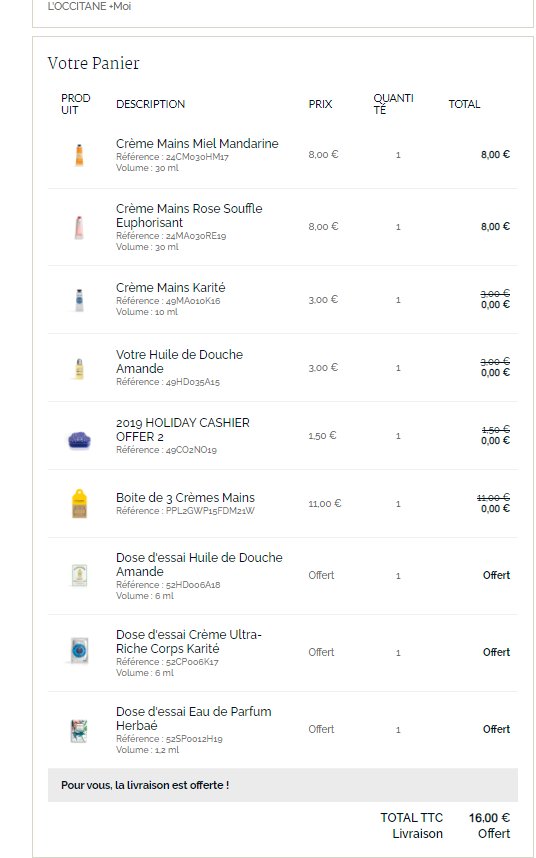Click the pink Rose Souffle hand cream image
The height and width of the screenshot is (858, 536).
coord(79,227)
